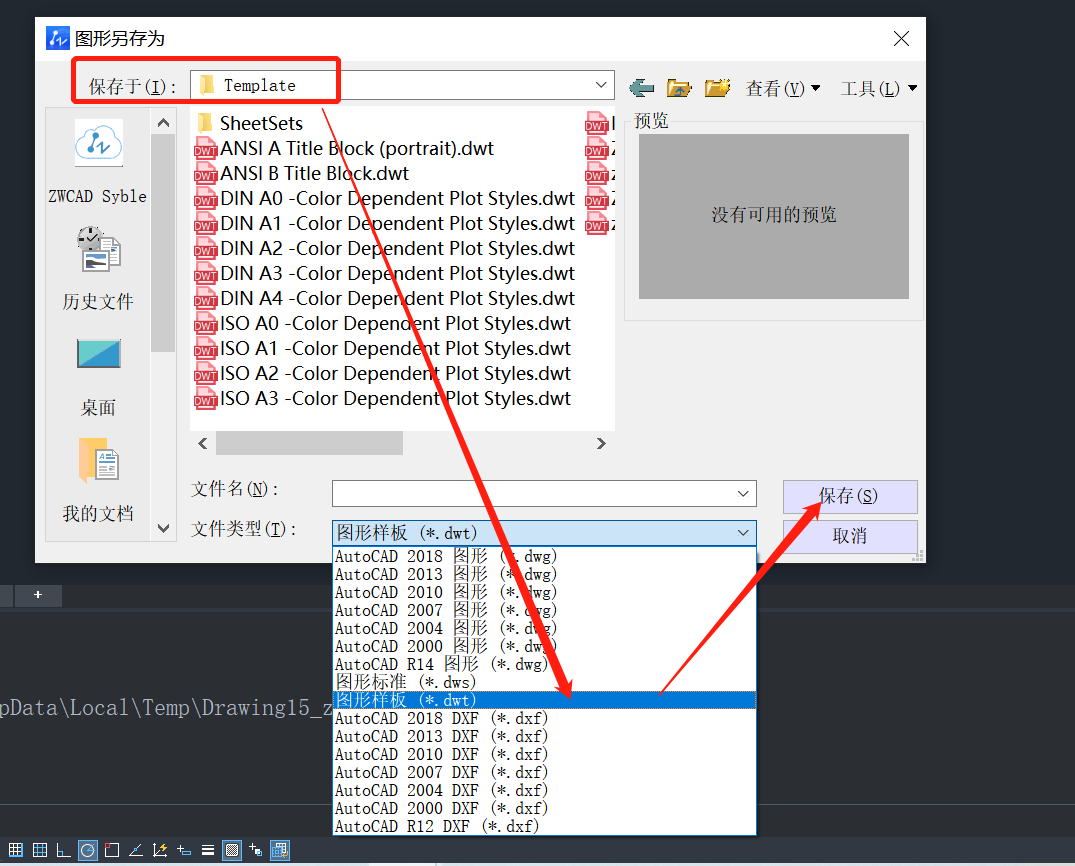This screenshot has height=866, width=1075.
Task: Expand the 文件名 filename history arrow
Action: click(x=743, y=494)
